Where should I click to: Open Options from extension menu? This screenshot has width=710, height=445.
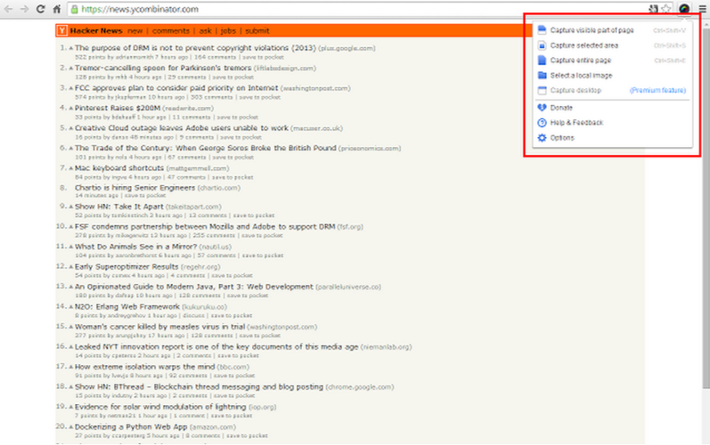pyautogui.click(x=562, y=138)
